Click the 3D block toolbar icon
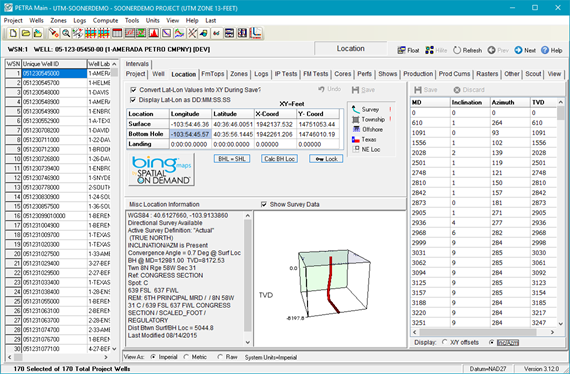 point(204,33)
